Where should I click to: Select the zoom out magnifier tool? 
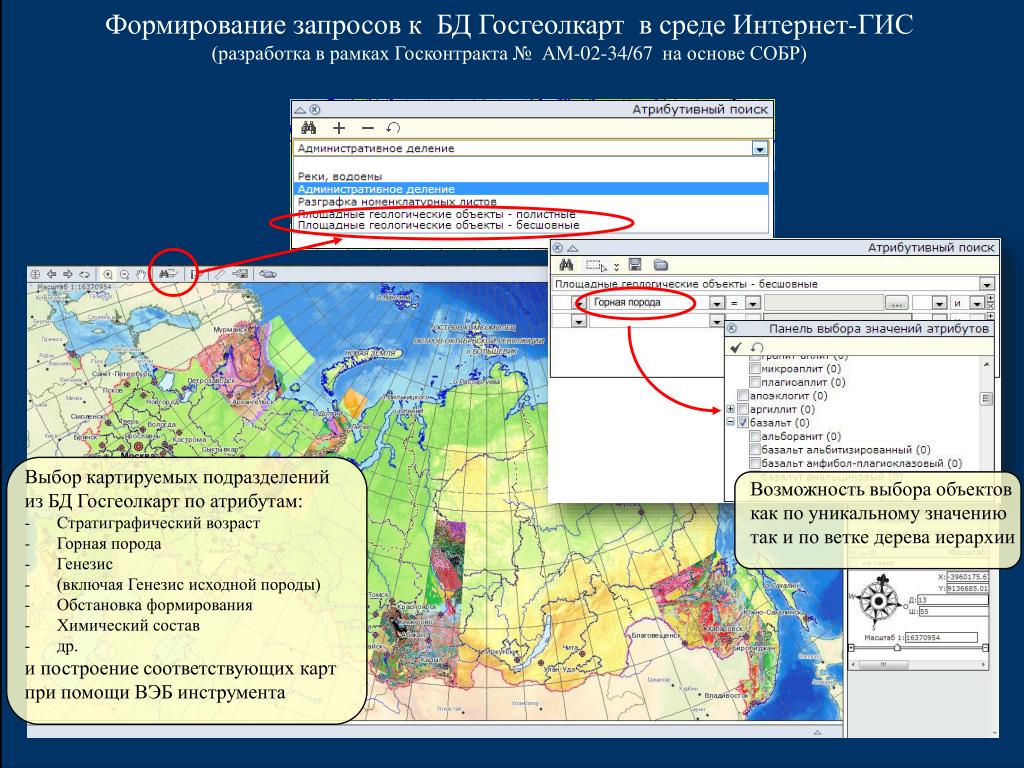pyautogui.click(x=124, y=274)
